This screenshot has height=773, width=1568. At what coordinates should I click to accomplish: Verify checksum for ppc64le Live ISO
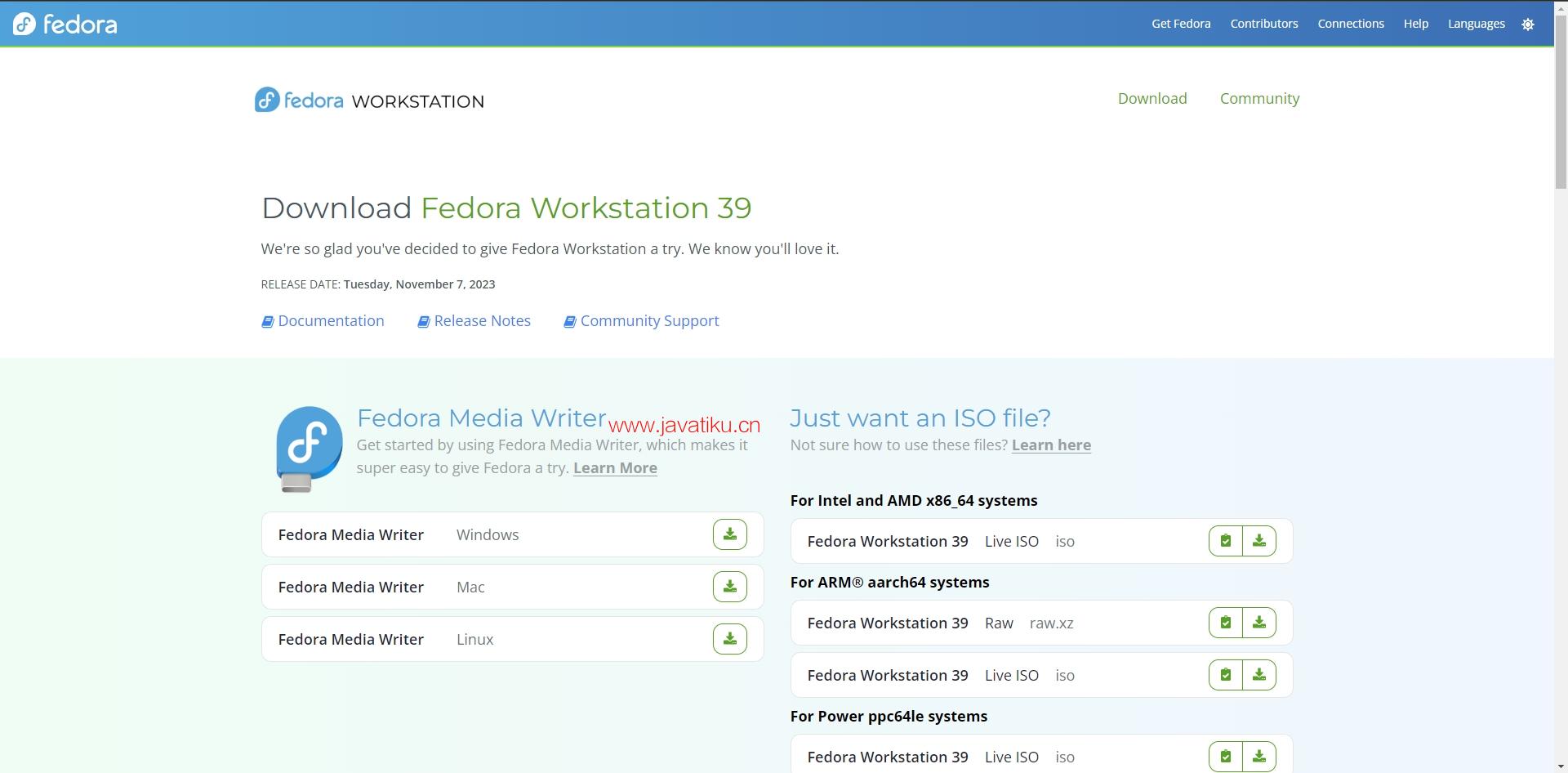1225,757
